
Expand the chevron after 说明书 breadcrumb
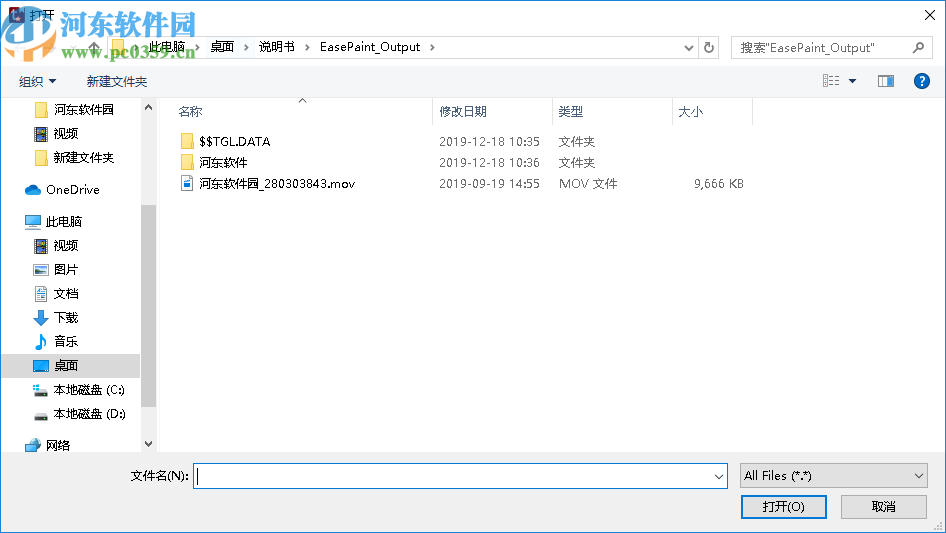[307, 47]
